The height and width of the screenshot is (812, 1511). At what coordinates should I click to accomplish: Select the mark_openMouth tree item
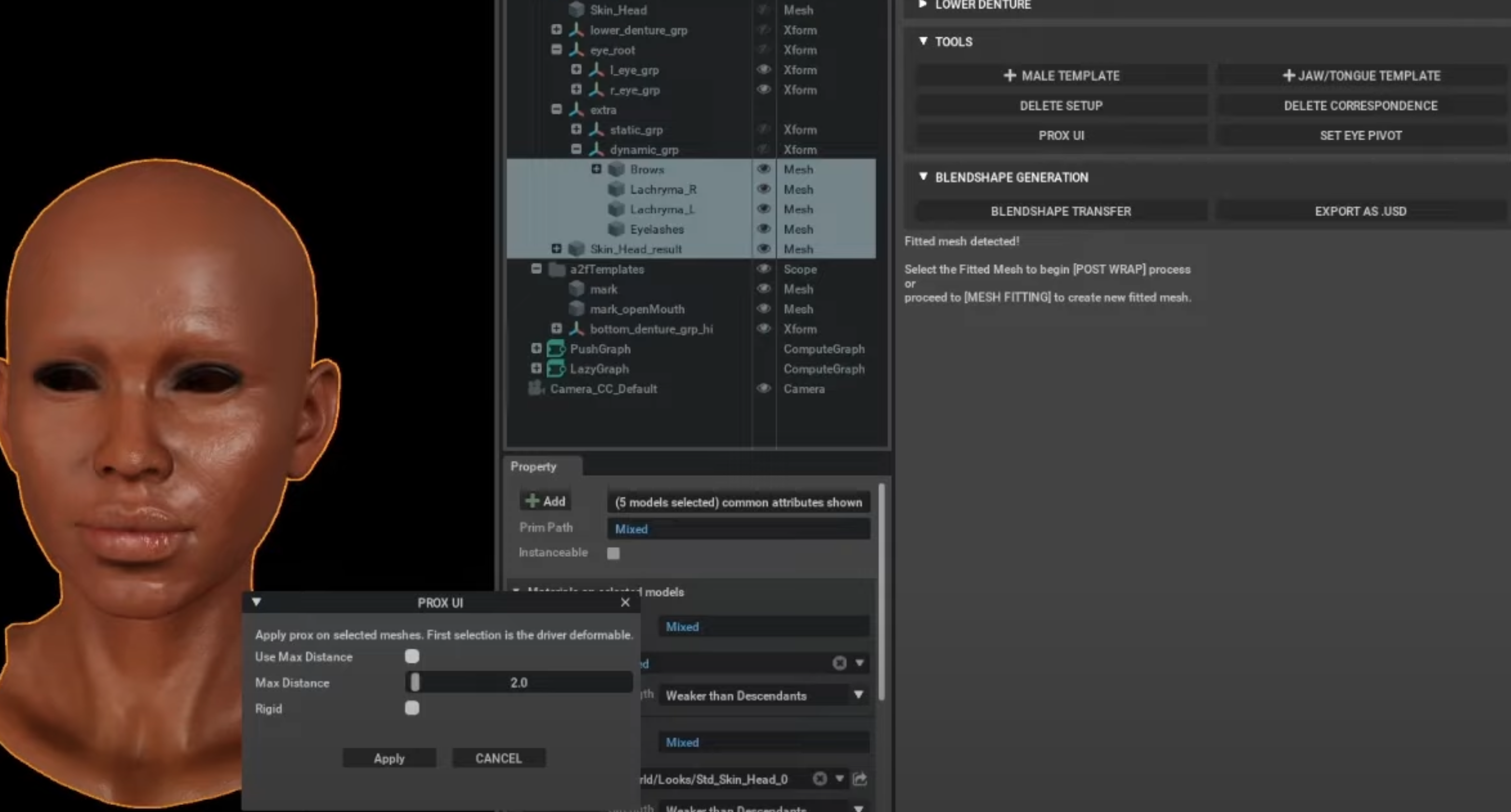pyautogui.click(x=636, y=309)
